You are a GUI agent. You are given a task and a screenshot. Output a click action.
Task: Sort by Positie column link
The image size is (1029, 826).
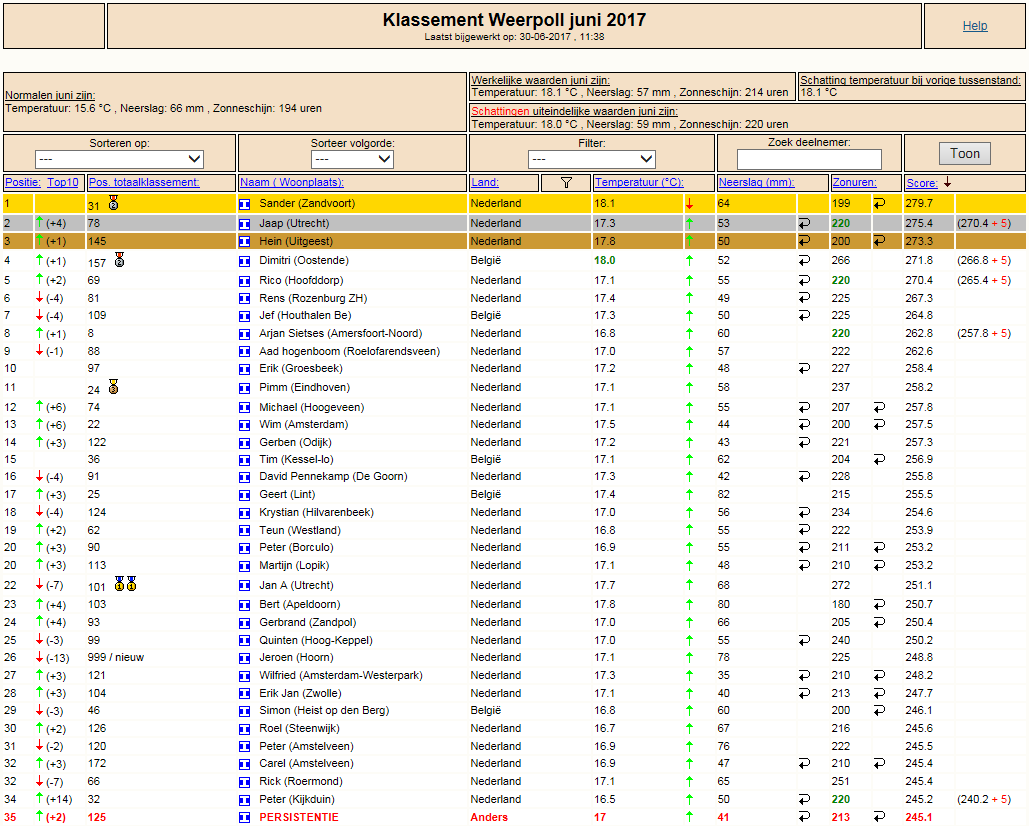(23, 182)
